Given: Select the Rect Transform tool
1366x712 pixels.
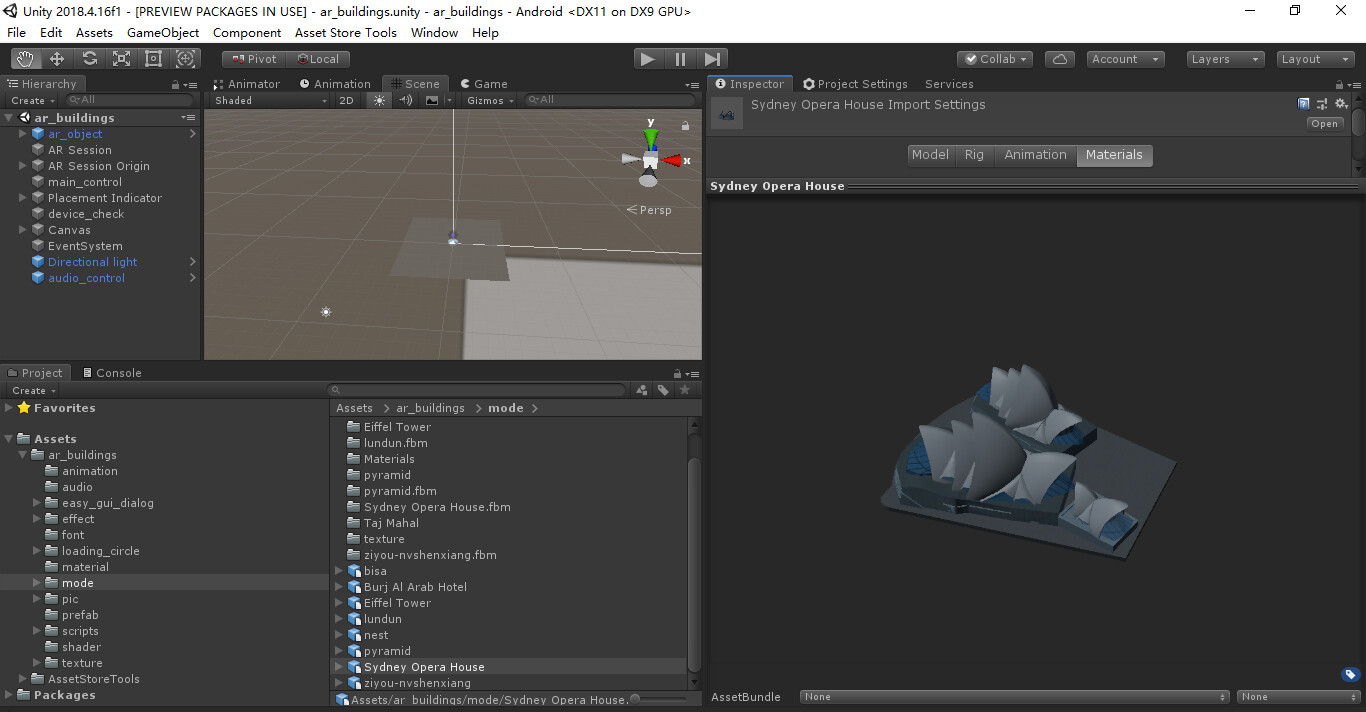Looking at the screenshot, I should 153,59.
